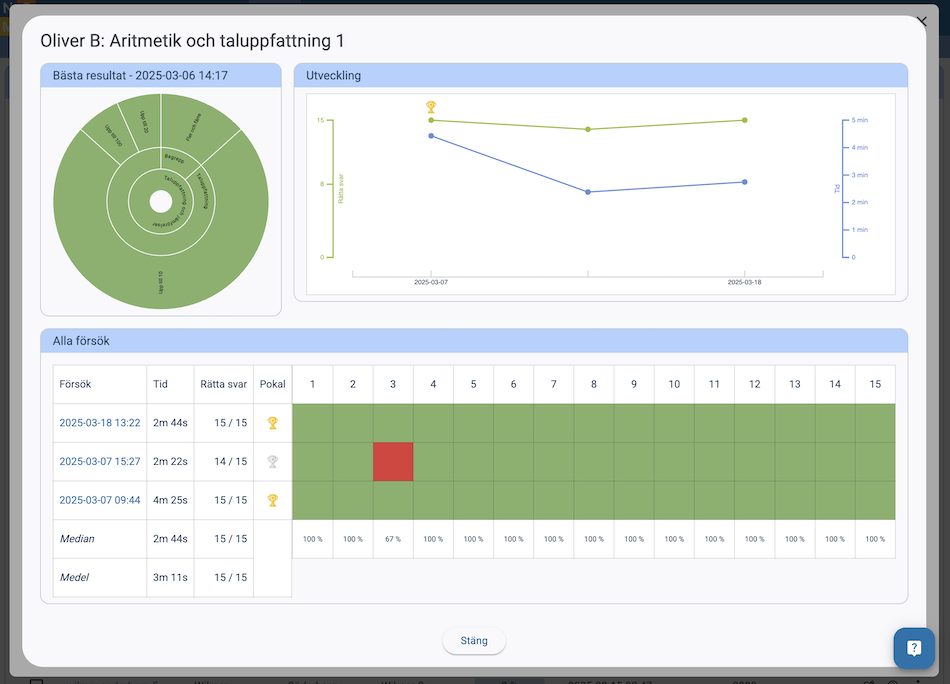The width and height of the screenshot is (950, 684).
Task: Click the red incorrect answer cell for question 3
Action: [x=393, y=462]
